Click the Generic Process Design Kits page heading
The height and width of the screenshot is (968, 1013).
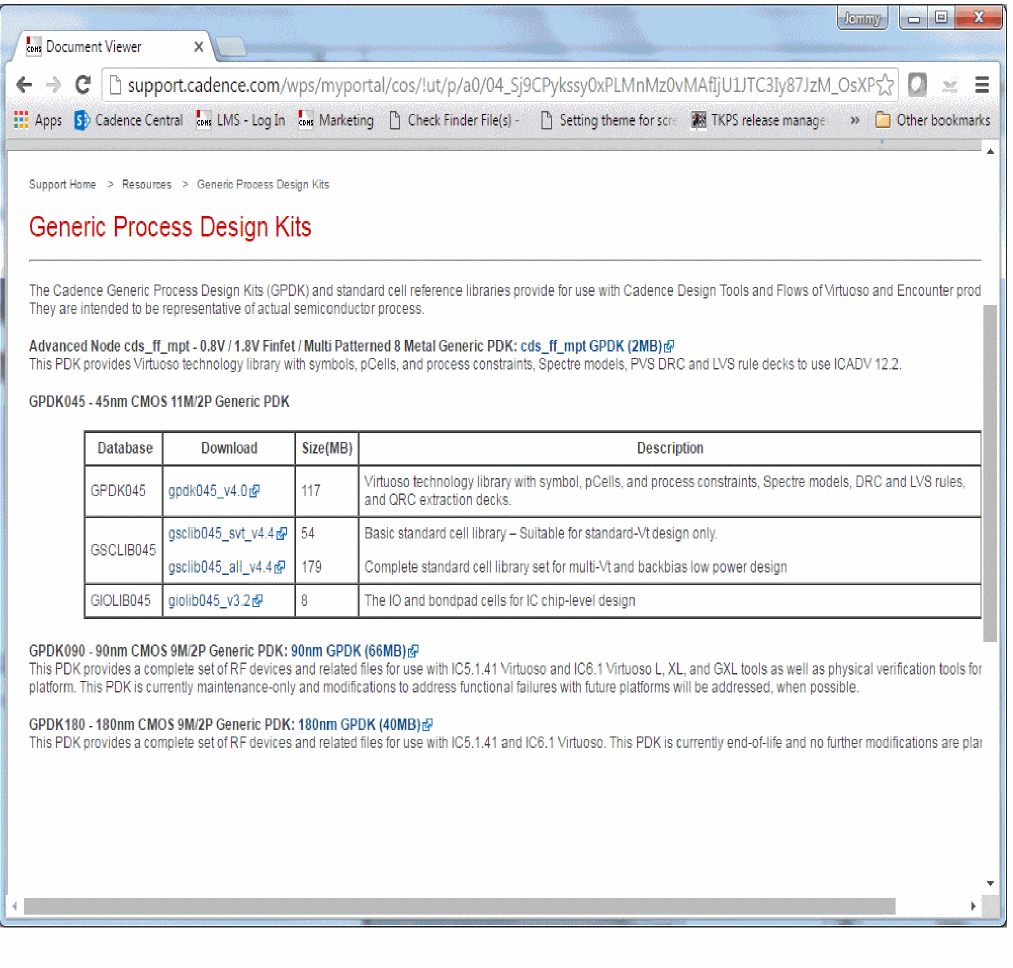click(x=170, y=227)
